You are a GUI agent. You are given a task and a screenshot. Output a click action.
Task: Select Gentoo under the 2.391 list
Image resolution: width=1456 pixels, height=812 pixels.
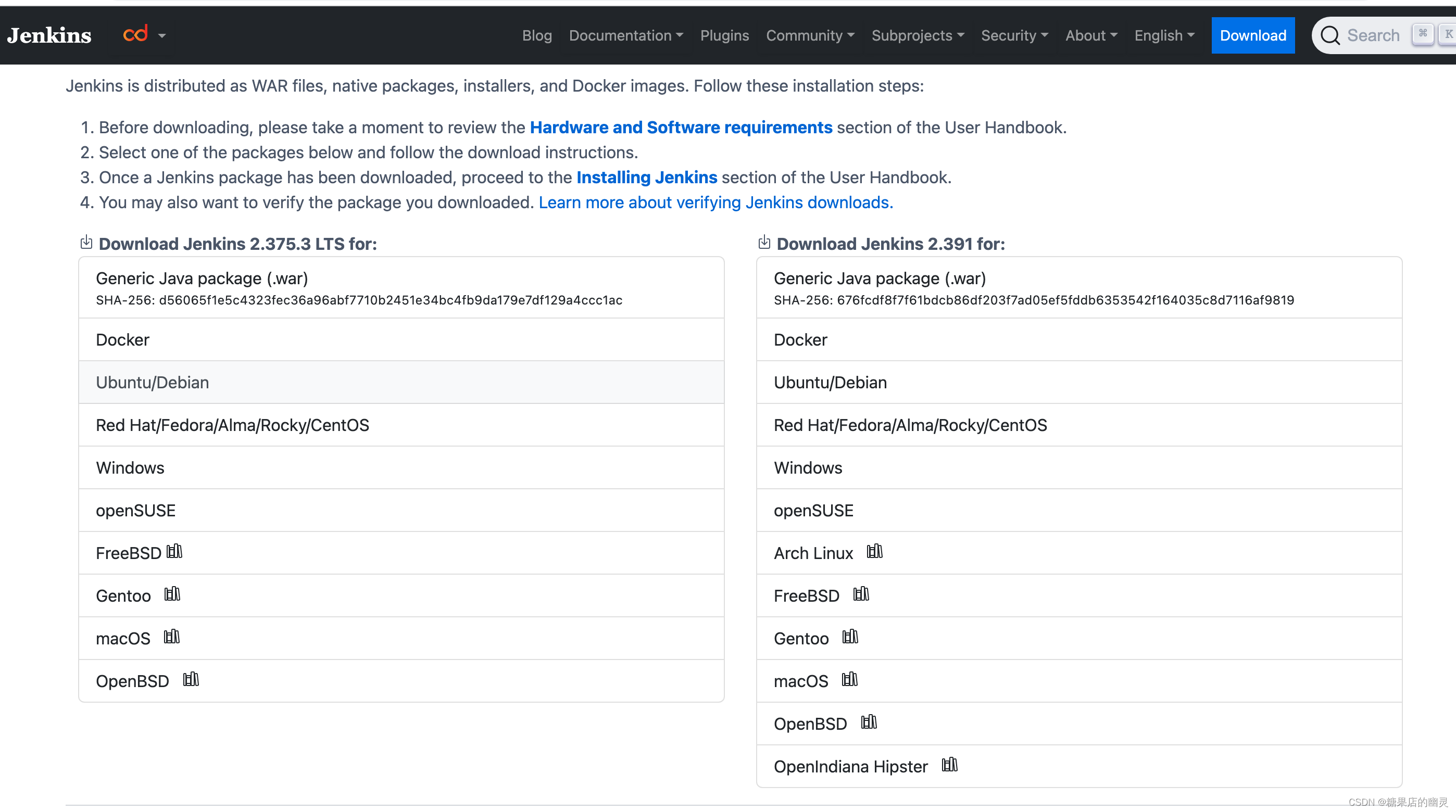tap(1079, 639)
